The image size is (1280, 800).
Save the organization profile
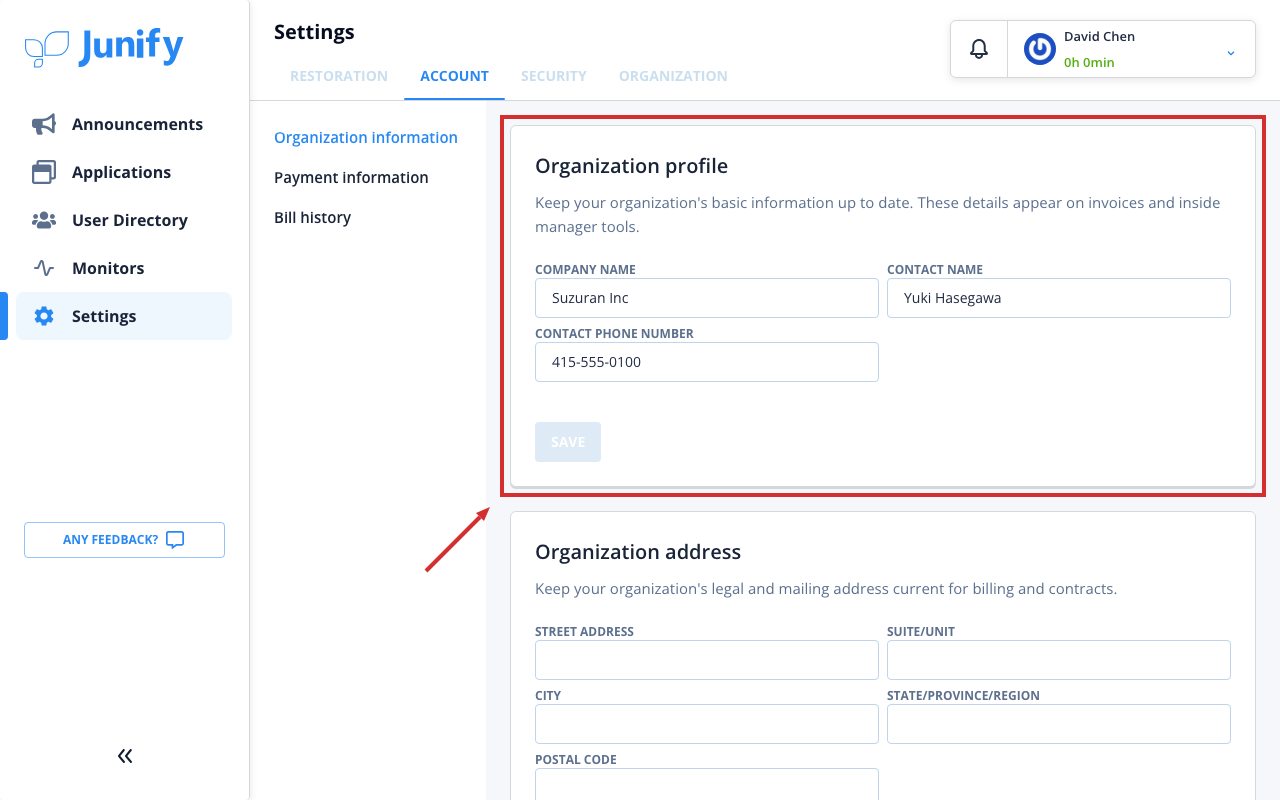568,442
